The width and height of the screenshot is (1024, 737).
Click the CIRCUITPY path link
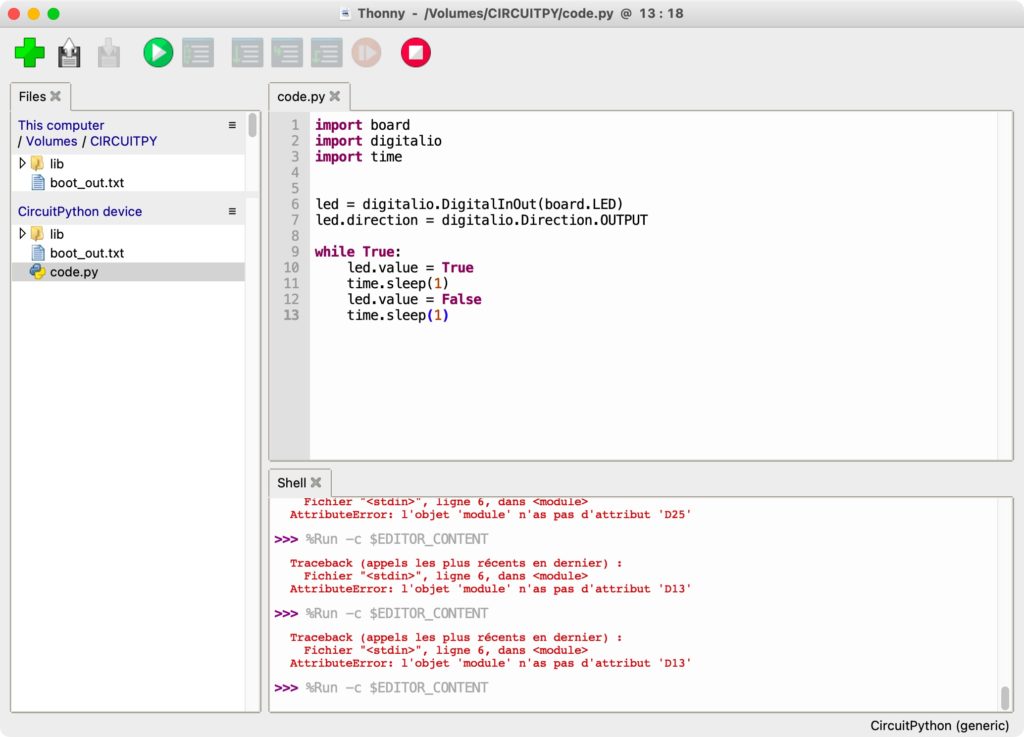[x=123, y=141]
